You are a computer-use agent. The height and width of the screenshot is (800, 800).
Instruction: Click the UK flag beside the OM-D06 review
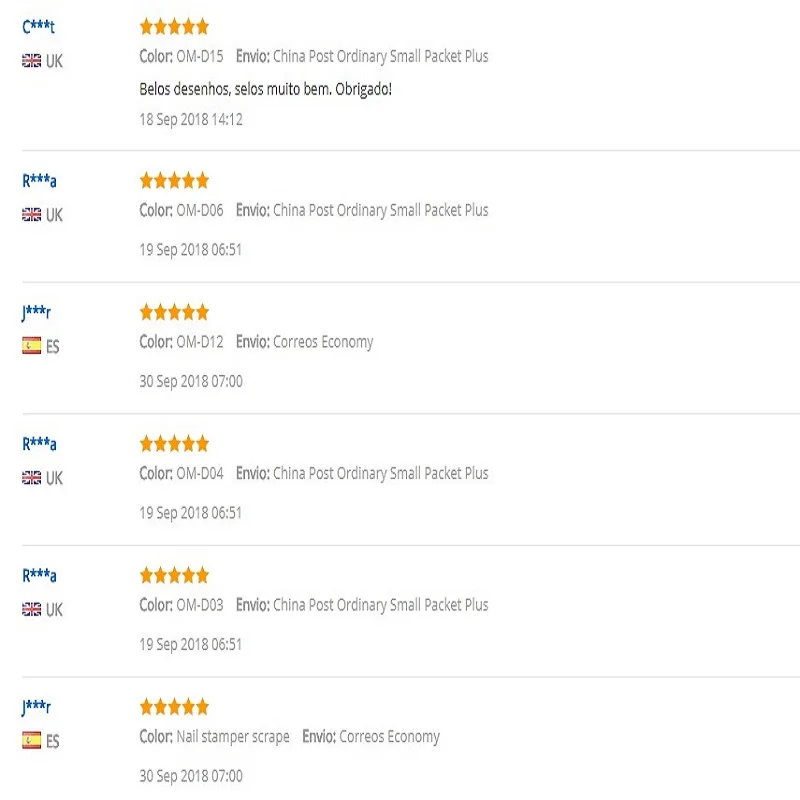point(32,215)
